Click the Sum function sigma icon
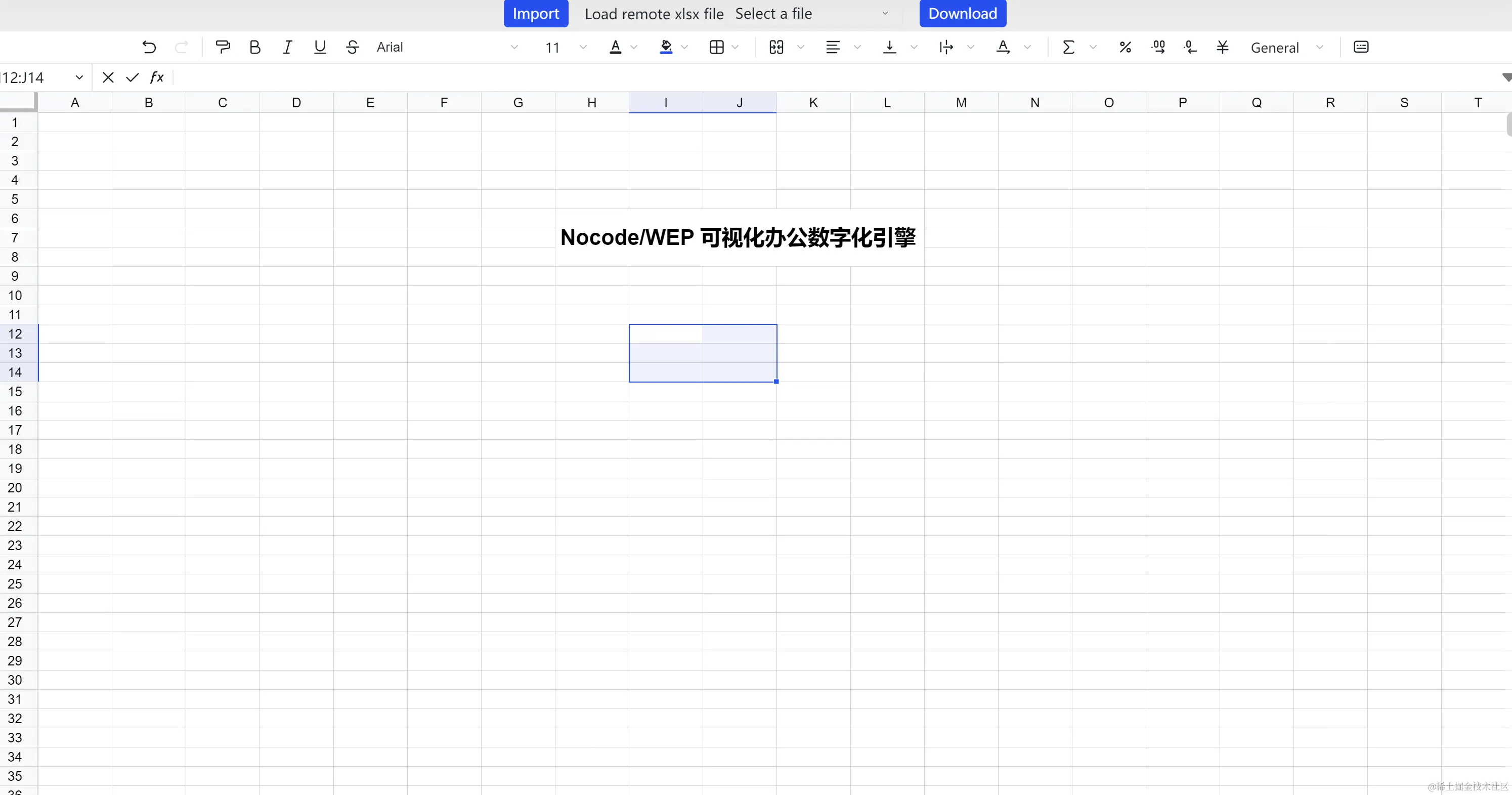Image resolution: width=1512 pixels, height=795 pixels. [x=1068, y=47]
